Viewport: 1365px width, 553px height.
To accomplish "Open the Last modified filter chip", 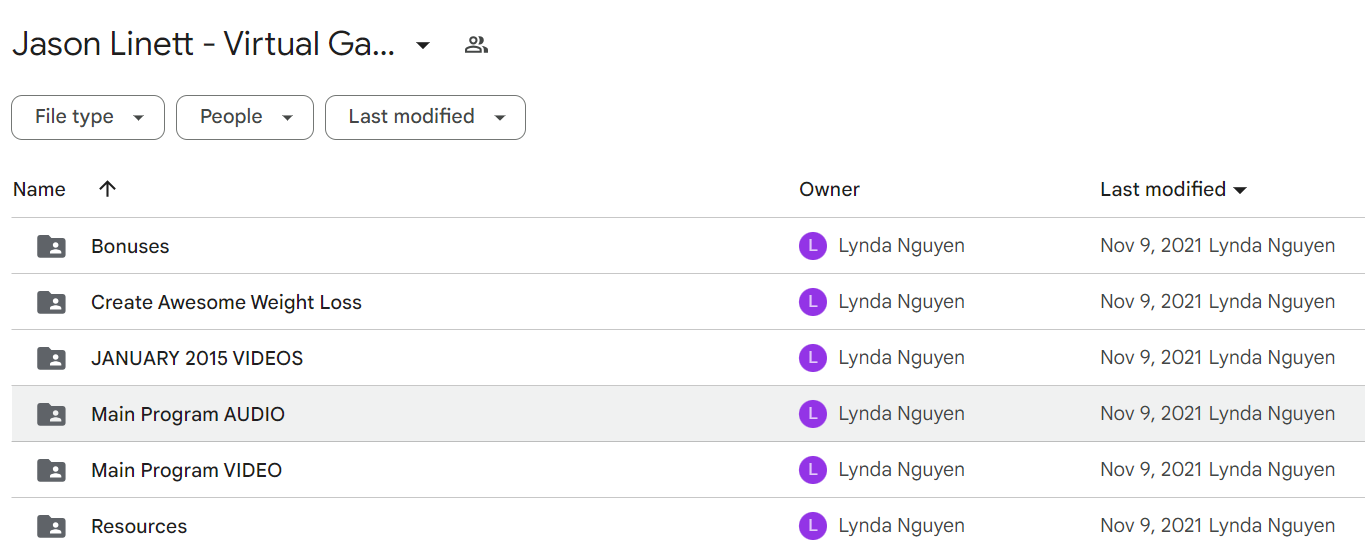I will [x=425, y=117].
